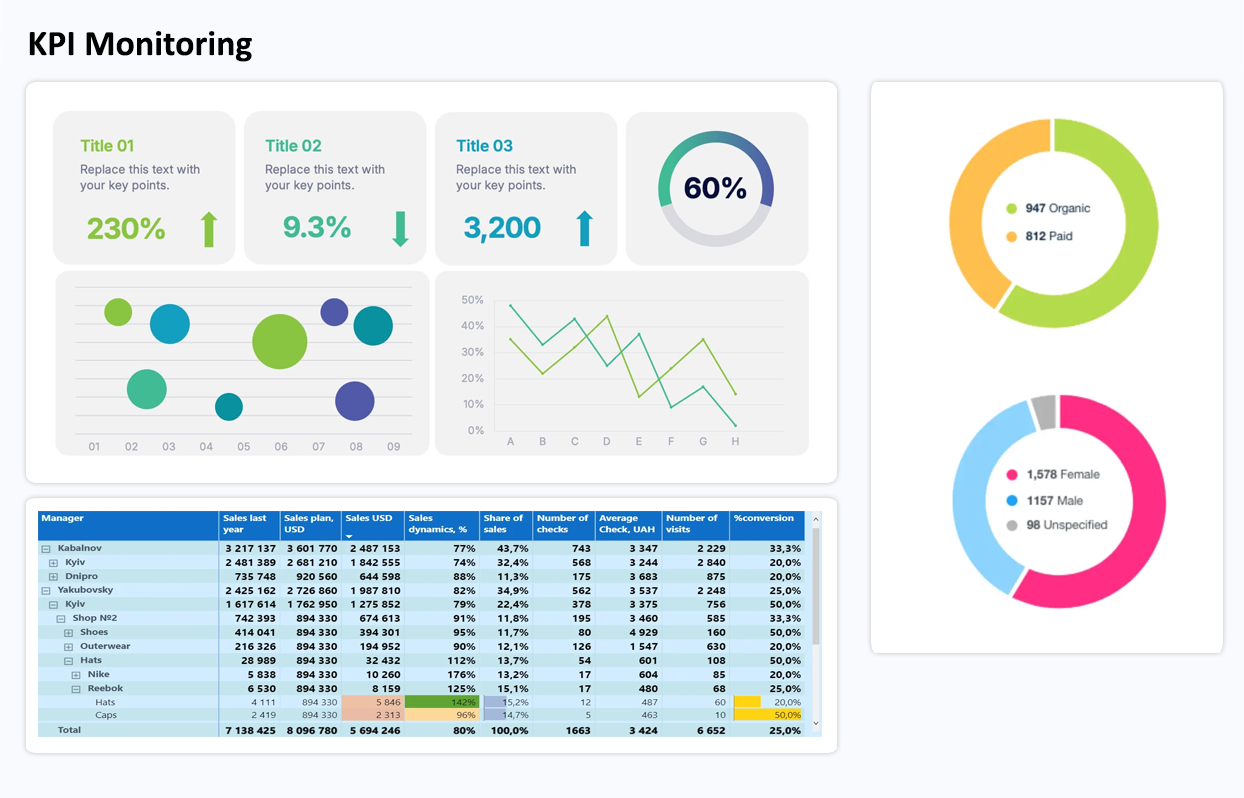Click the Sales dynamics, % column header
This screenshot has width=1244, height=798.
point(441,525)
